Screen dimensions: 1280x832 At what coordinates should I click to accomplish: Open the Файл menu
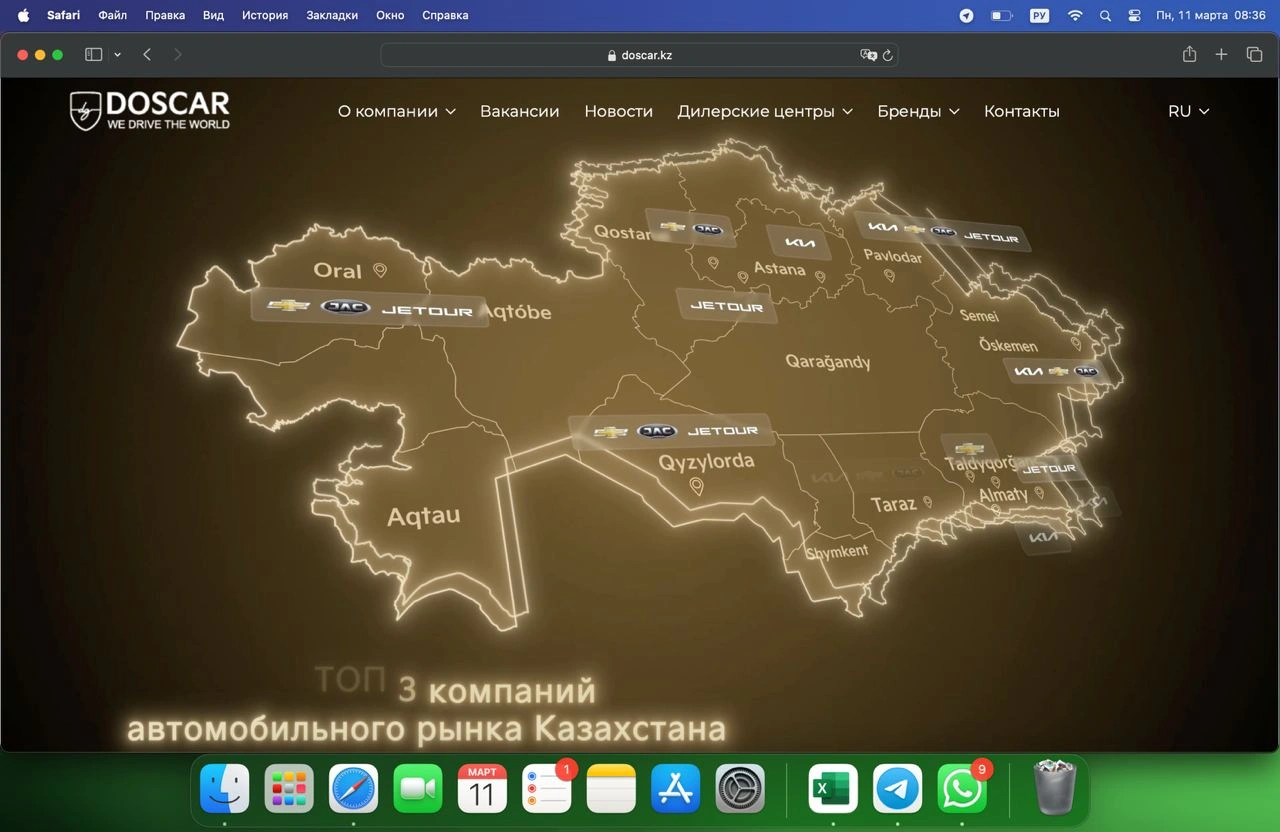click(112, 15)
